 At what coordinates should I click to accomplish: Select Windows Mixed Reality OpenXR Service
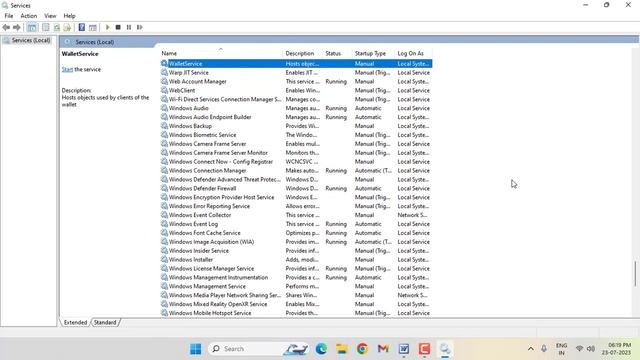(x=296, y=304)
